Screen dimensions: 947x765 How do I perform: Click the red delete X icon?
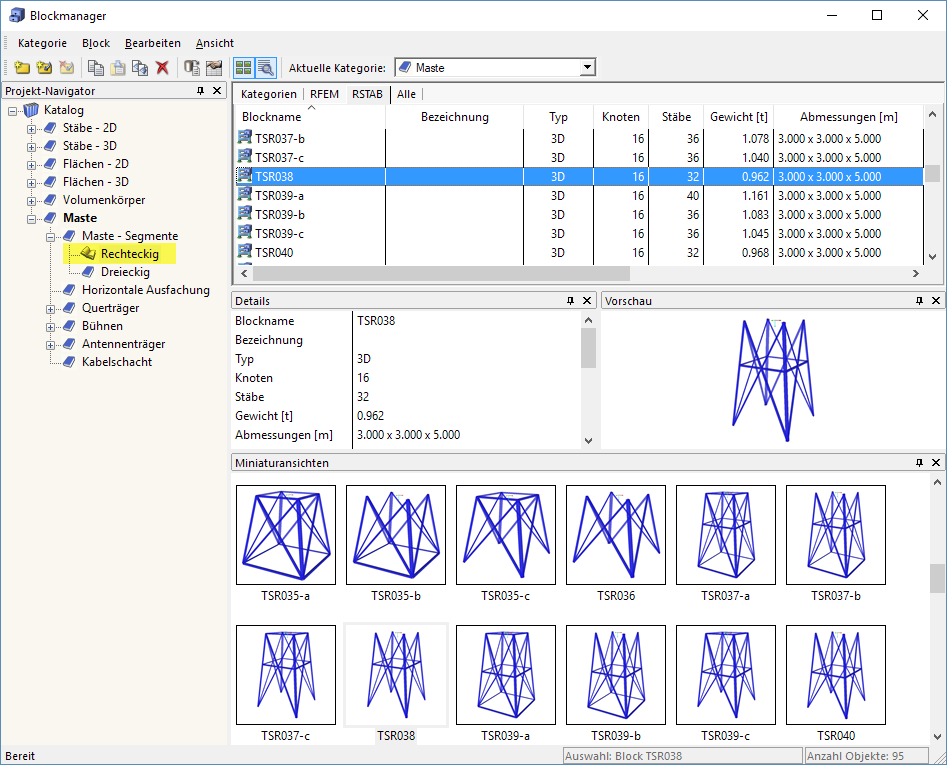click(162, 68)
